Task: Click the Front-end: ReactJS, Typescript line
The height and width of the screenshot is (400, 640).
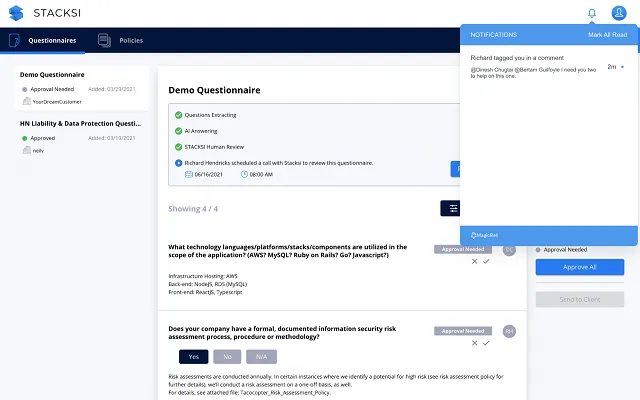Action: (205, 292)
